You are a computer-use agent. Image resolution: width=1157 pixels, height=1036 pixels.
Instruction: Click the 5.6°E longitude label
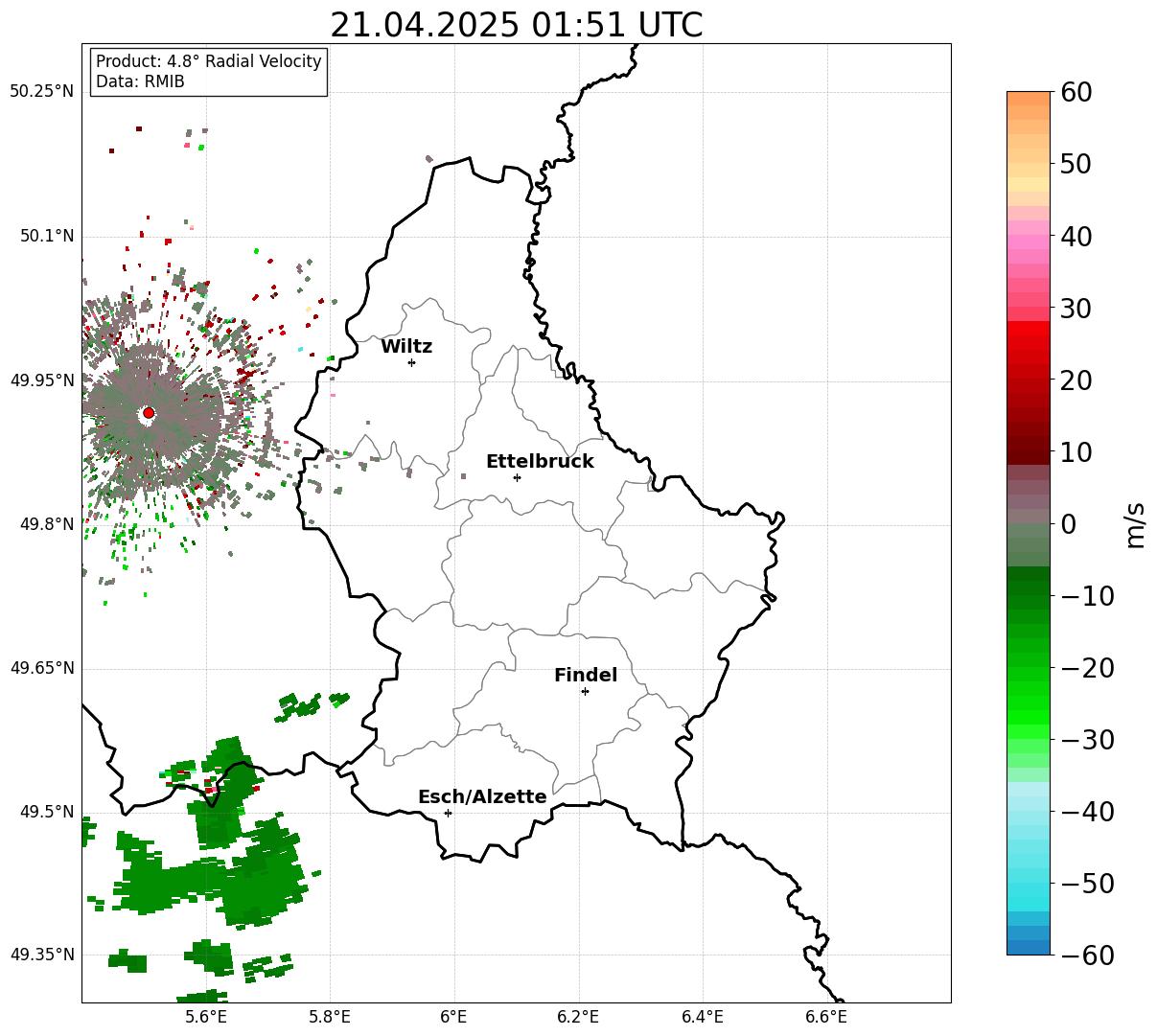(206, 1017)
